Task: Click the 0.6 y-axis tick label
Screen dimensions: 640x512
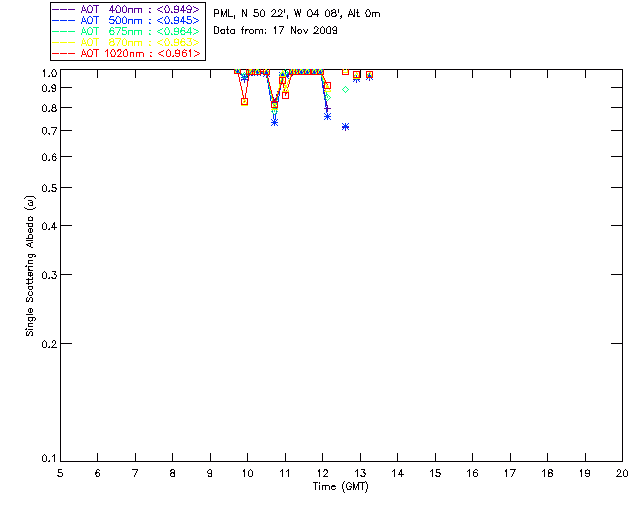Action: tap(49, 157)
